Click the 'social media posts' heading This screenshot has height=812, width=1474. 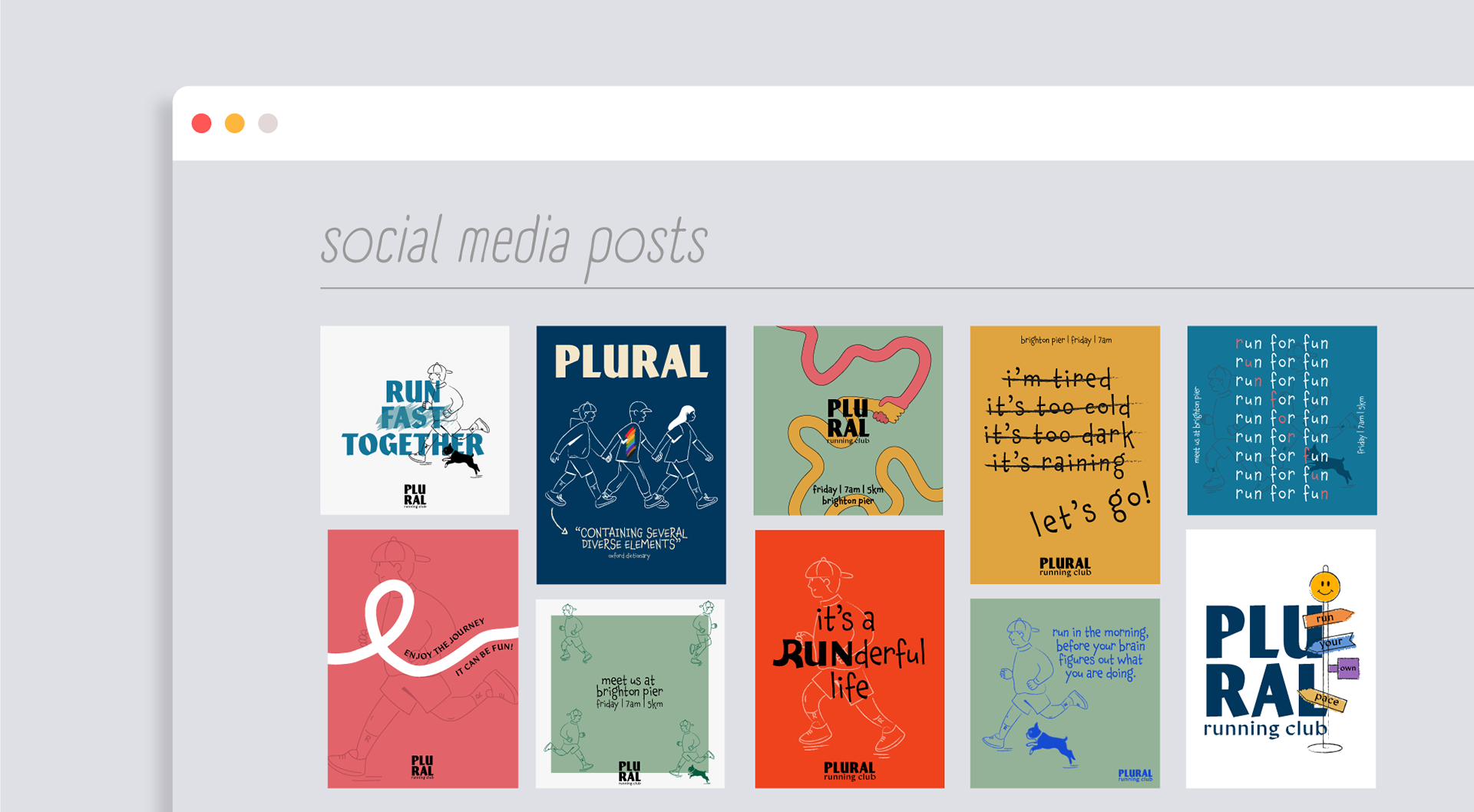(514, 245)
